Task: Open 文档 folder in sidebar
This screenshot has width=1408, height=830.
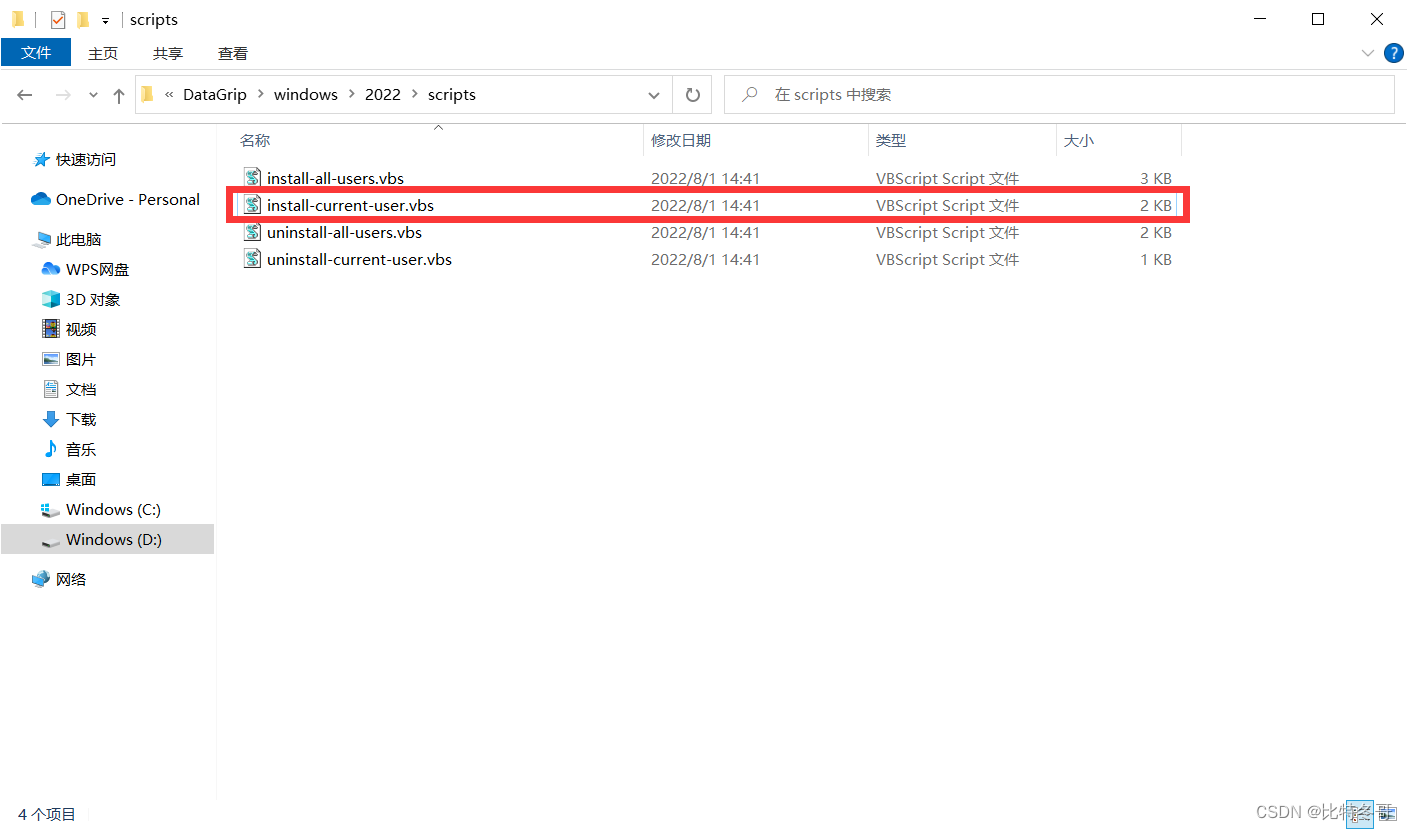Action: point(80,390)
